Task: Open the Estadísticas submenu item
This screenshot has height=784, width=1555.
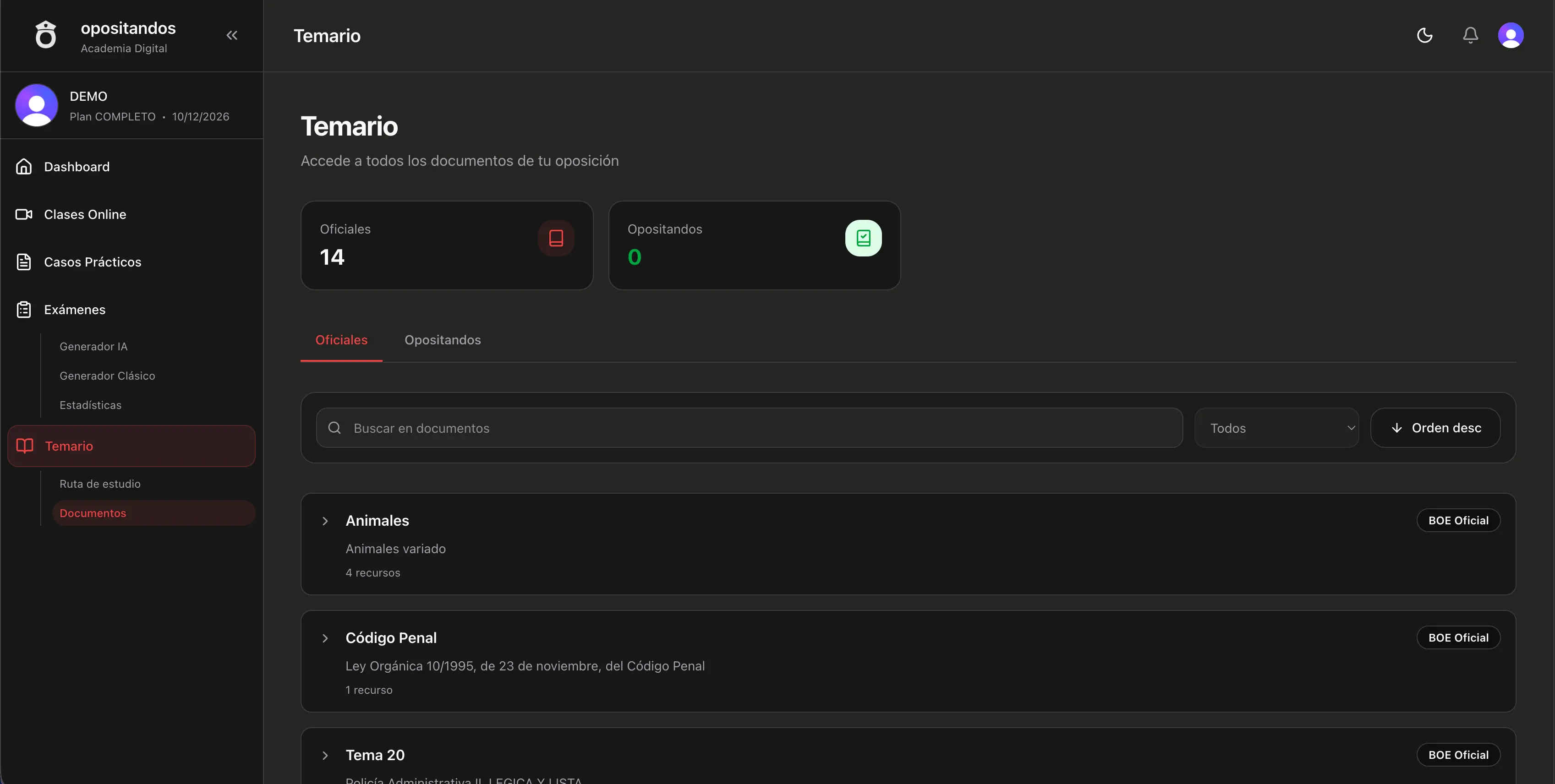Action: tap(91, 405)
